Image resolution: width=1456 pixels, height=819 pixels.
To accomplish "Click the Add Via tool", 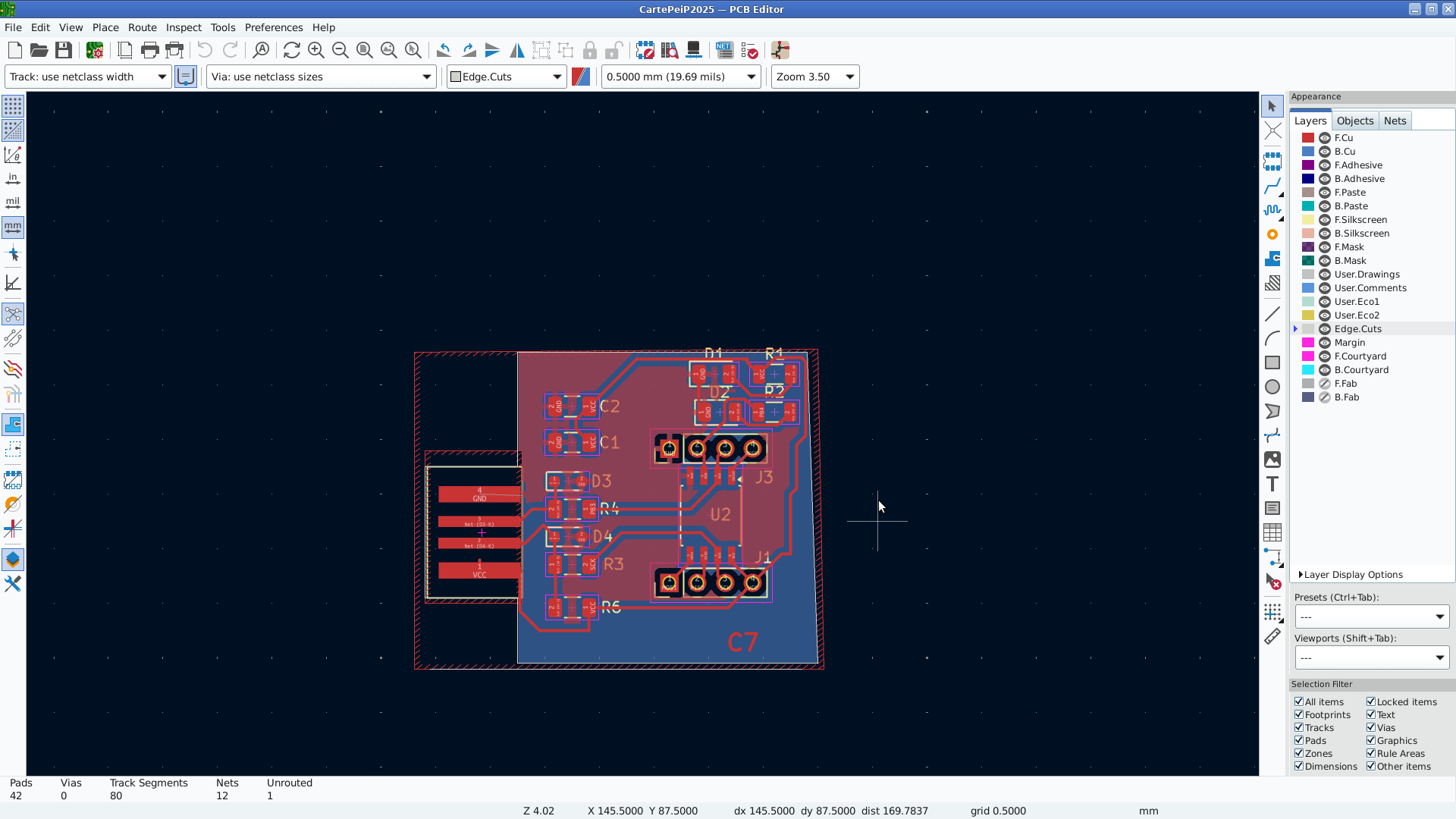I will click(1272, 234).
